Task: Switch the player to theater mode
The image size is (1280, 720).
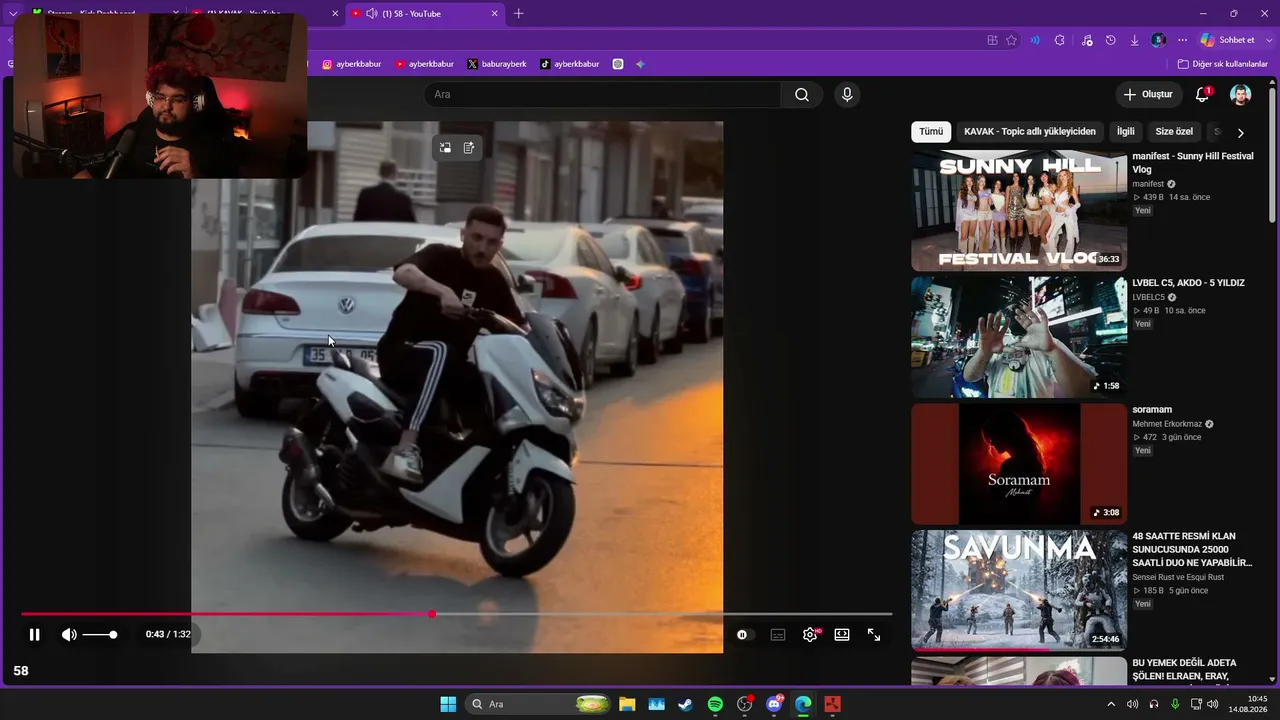Action: 842,635
